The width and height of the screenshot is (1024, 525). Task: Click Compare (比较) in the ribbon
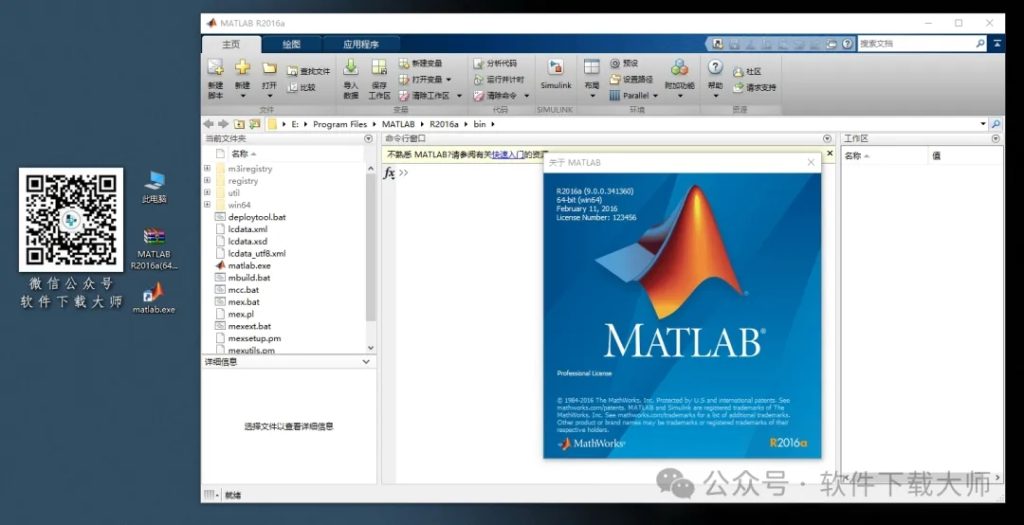[x=302, y=87]
